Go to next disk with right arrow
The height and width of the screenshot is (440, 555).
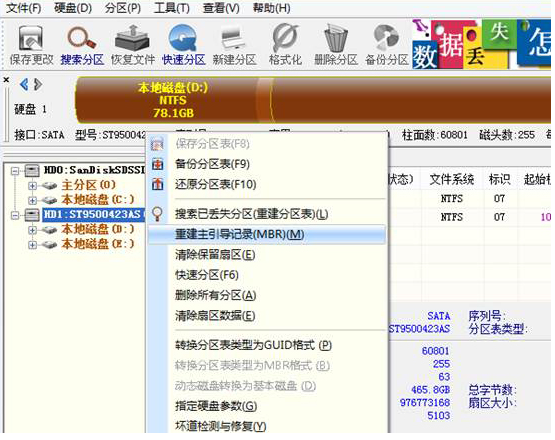(x=38, y=85)
